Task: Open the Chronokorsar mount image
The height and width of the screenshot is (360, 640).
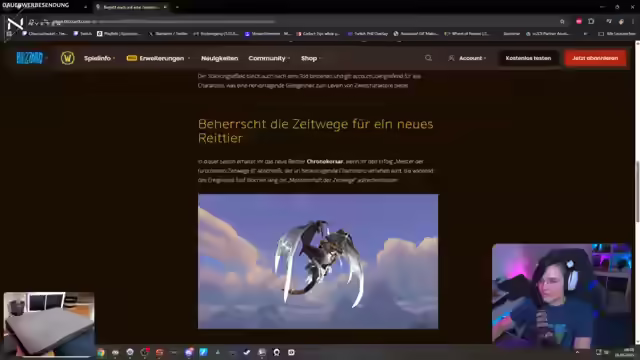Action: (318, 261)
